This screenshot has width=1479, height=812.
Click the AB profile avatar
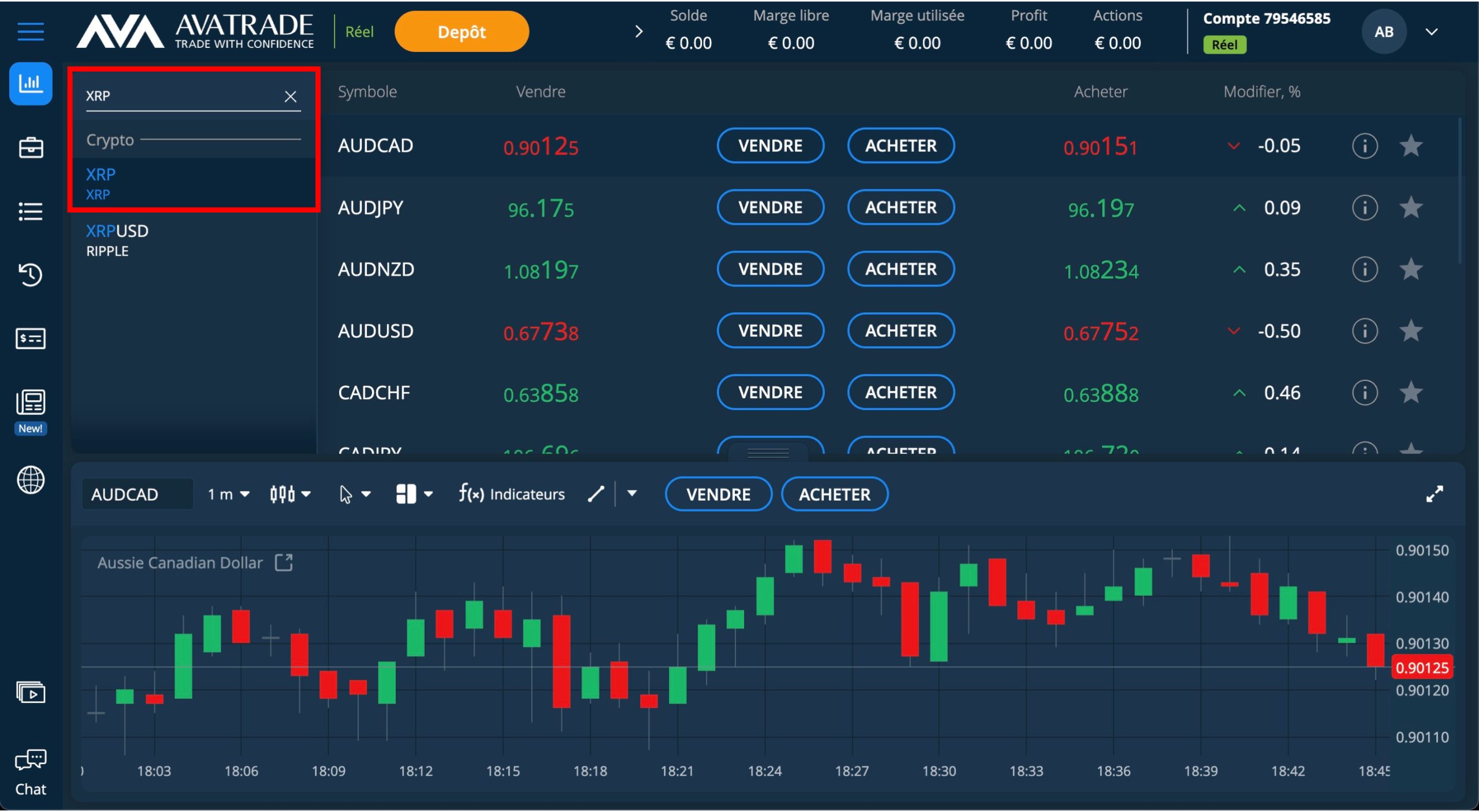point(1384,32)
